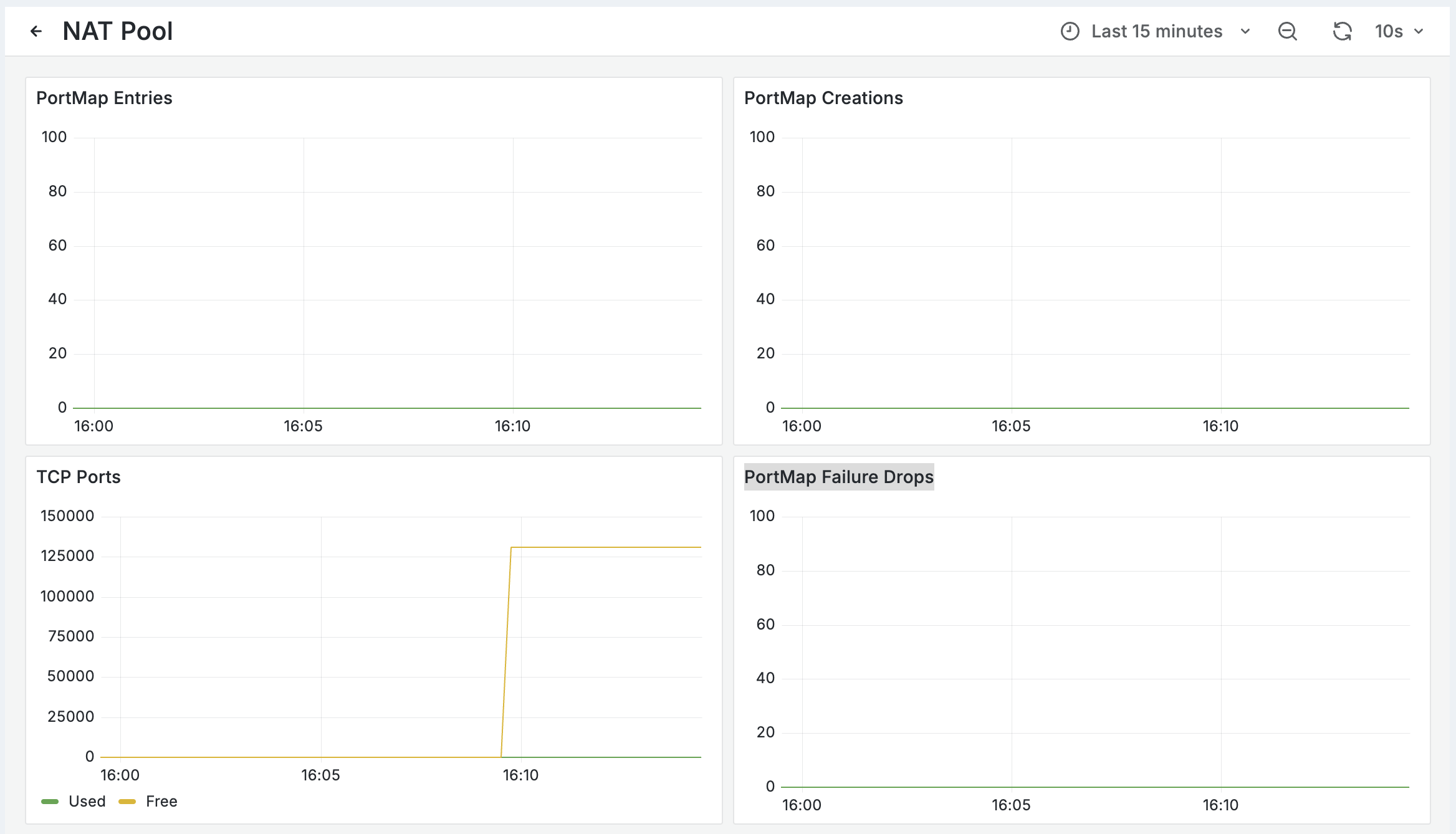Click the yellow Free color swatch

click(x=127, y=802)
